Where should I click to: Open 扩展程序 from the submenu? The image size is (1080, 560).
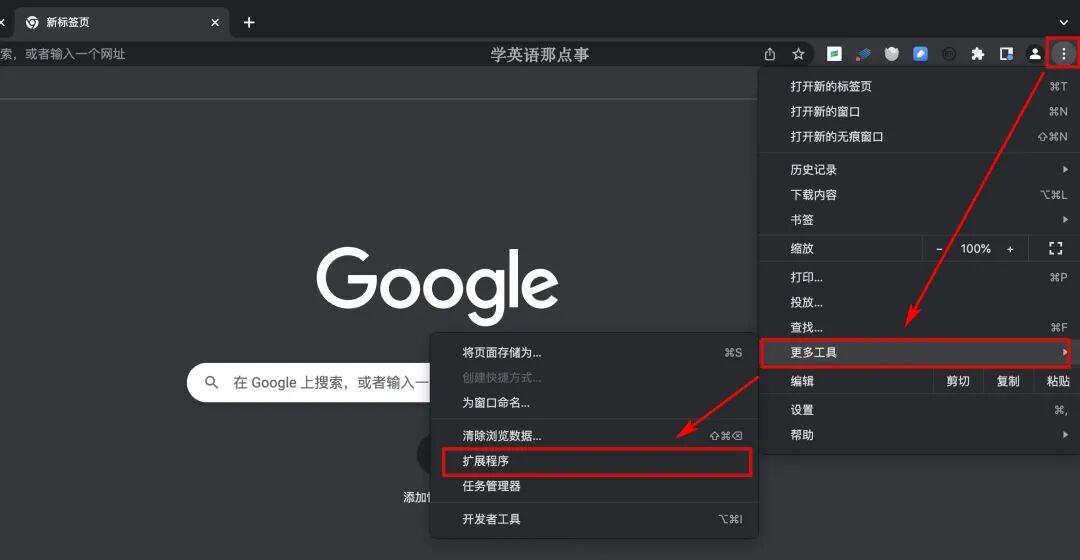click(x=594, y=461)
